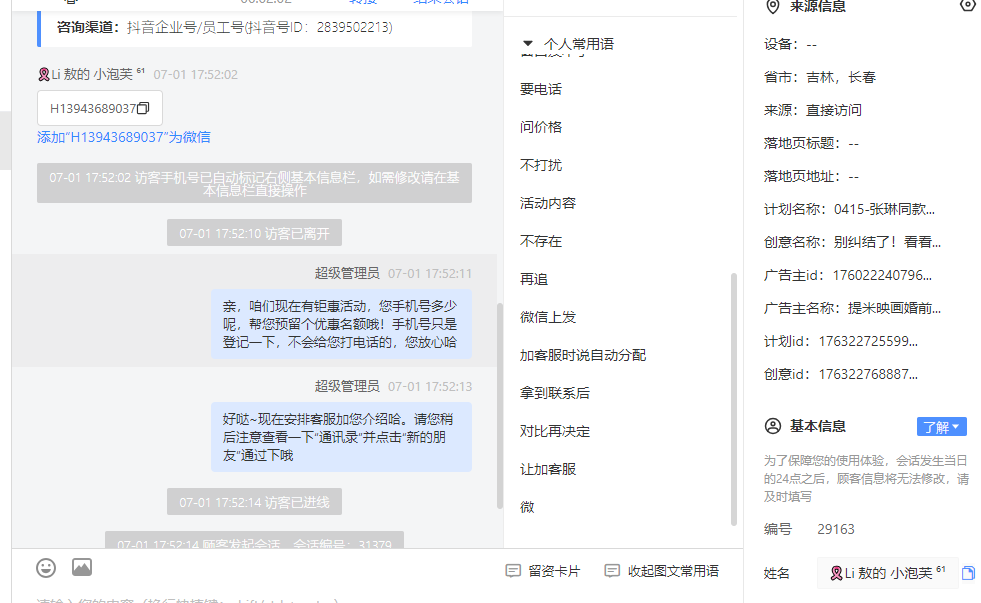The image size is (981, 603).
Task: Select the 问价格 quick phrase
Action: click(541, 128)
